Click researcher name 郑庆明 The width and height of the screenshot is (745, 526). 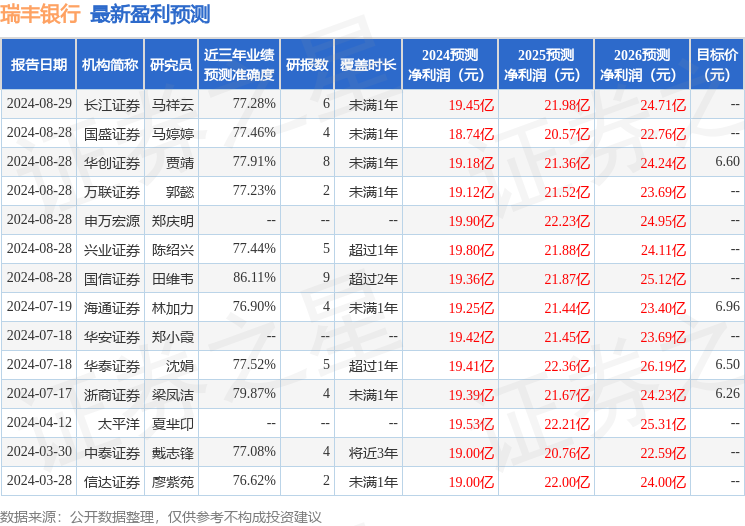coord(173,221)
